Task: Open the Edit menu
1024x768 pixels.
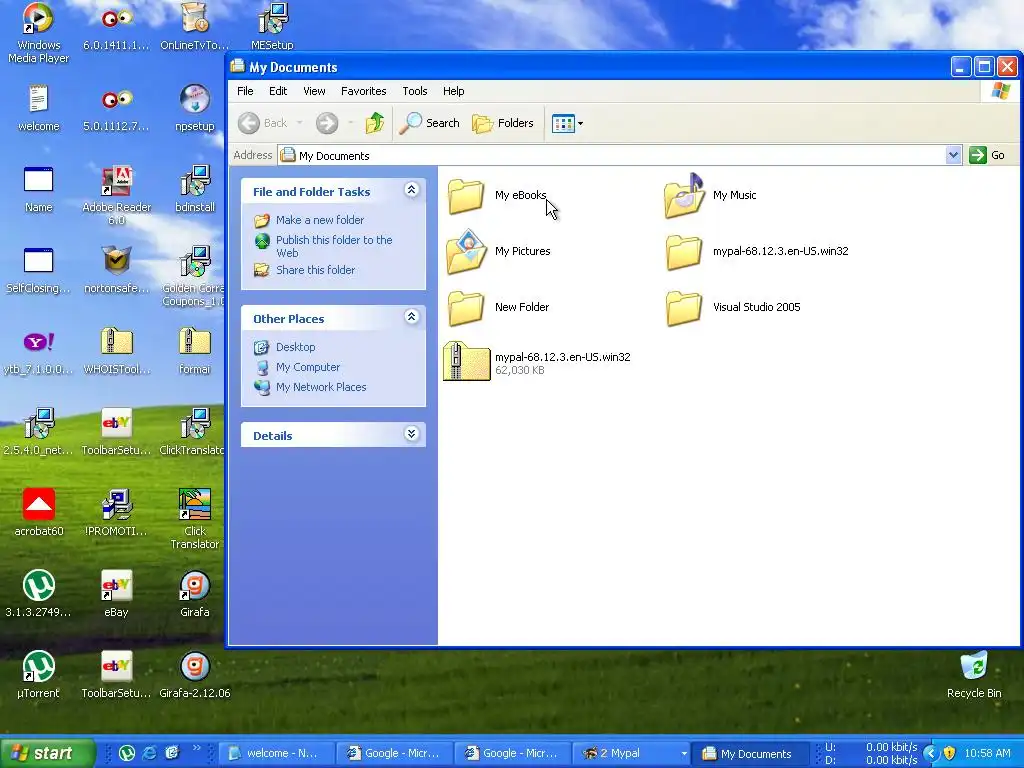Action: [278, 91]
